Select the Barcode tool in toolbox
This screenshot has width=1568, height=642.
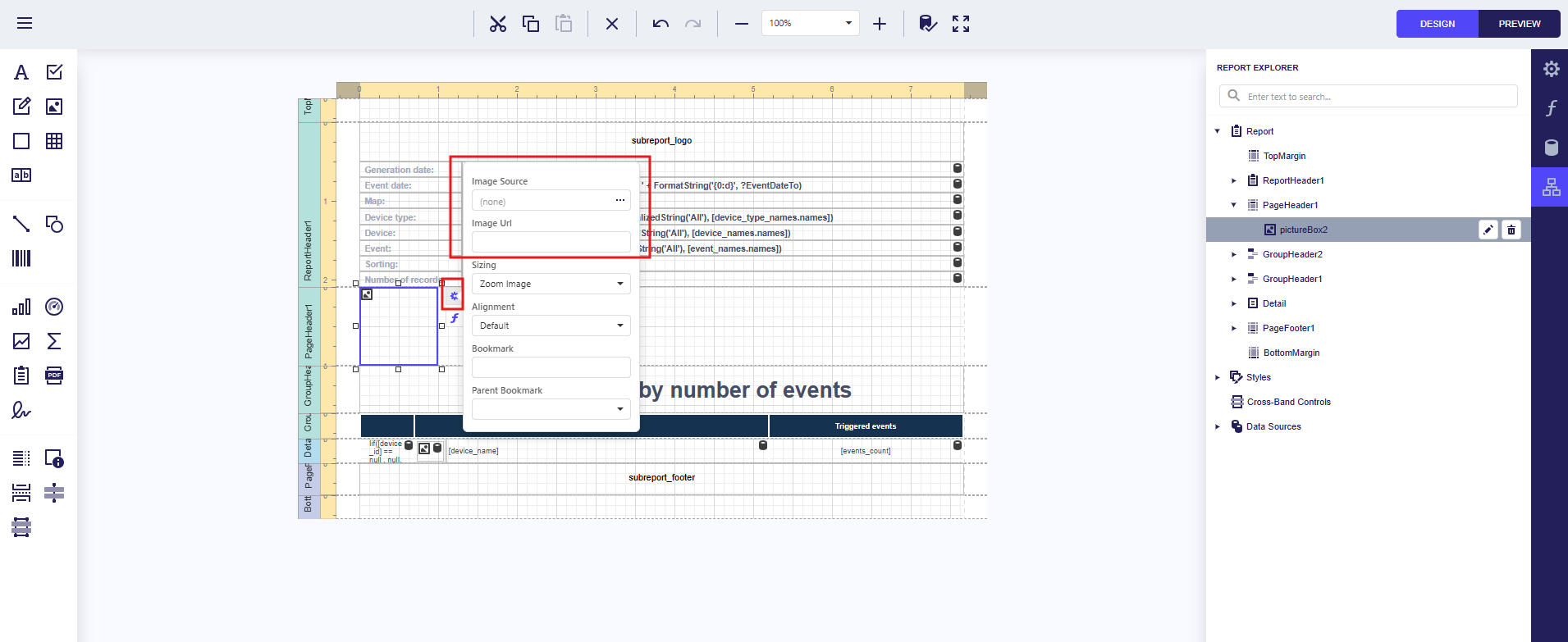coord(21,259)
